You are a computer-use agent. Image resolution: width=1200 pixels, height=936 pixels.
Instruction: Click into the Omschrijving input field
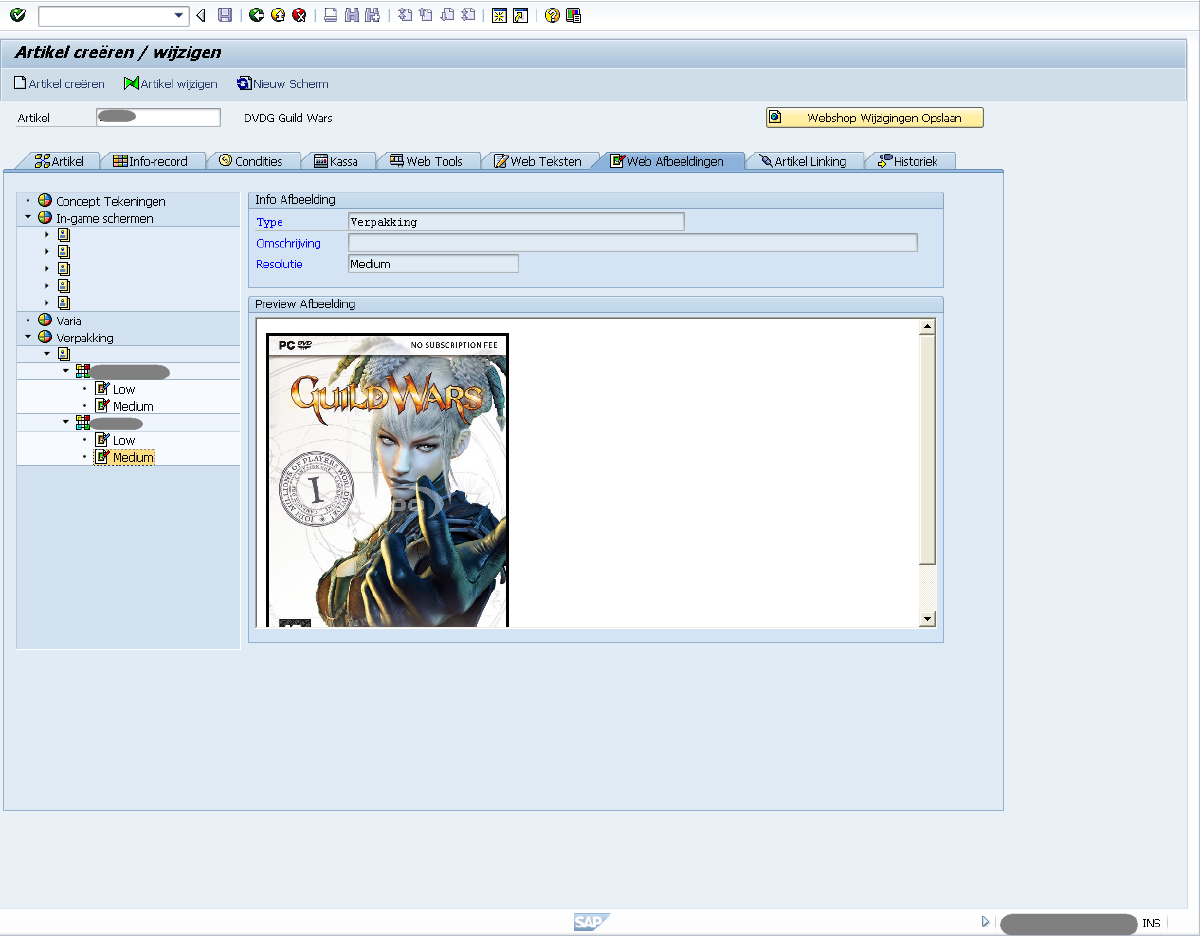tap(632, 243)
